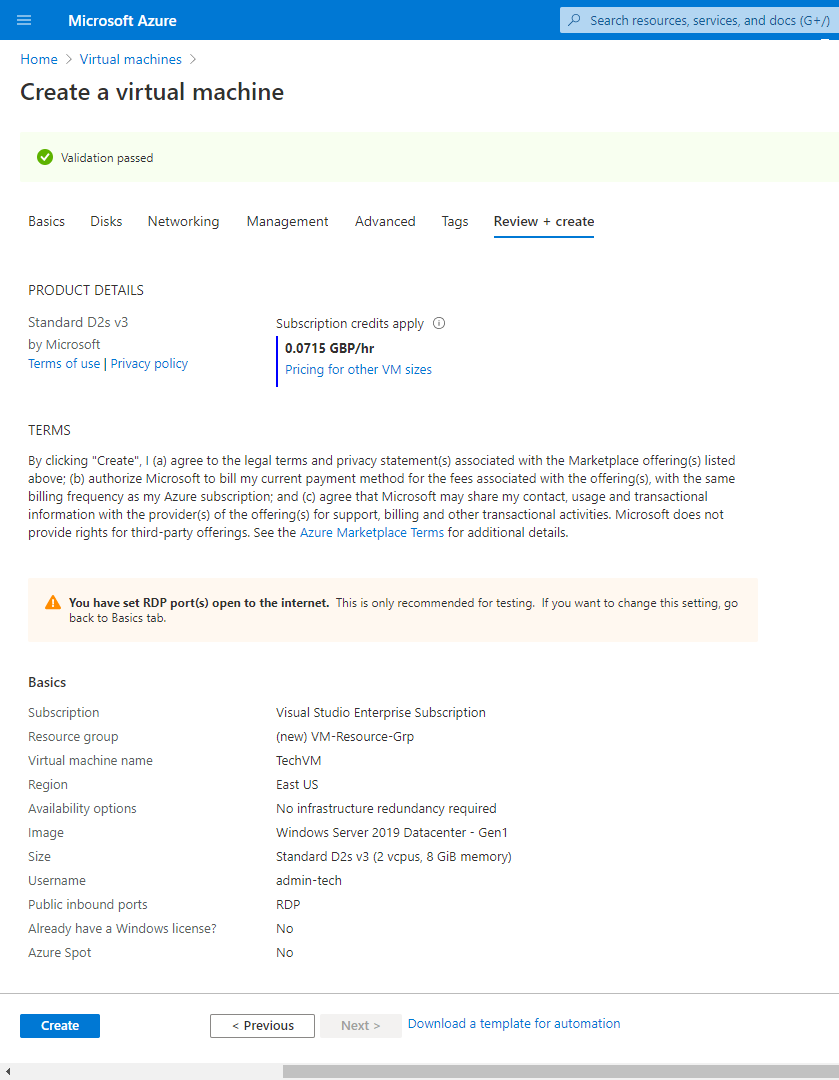This screenshot has height=1080, width=839.
Task: Select the Review + create tab
Action: [543, 221]
